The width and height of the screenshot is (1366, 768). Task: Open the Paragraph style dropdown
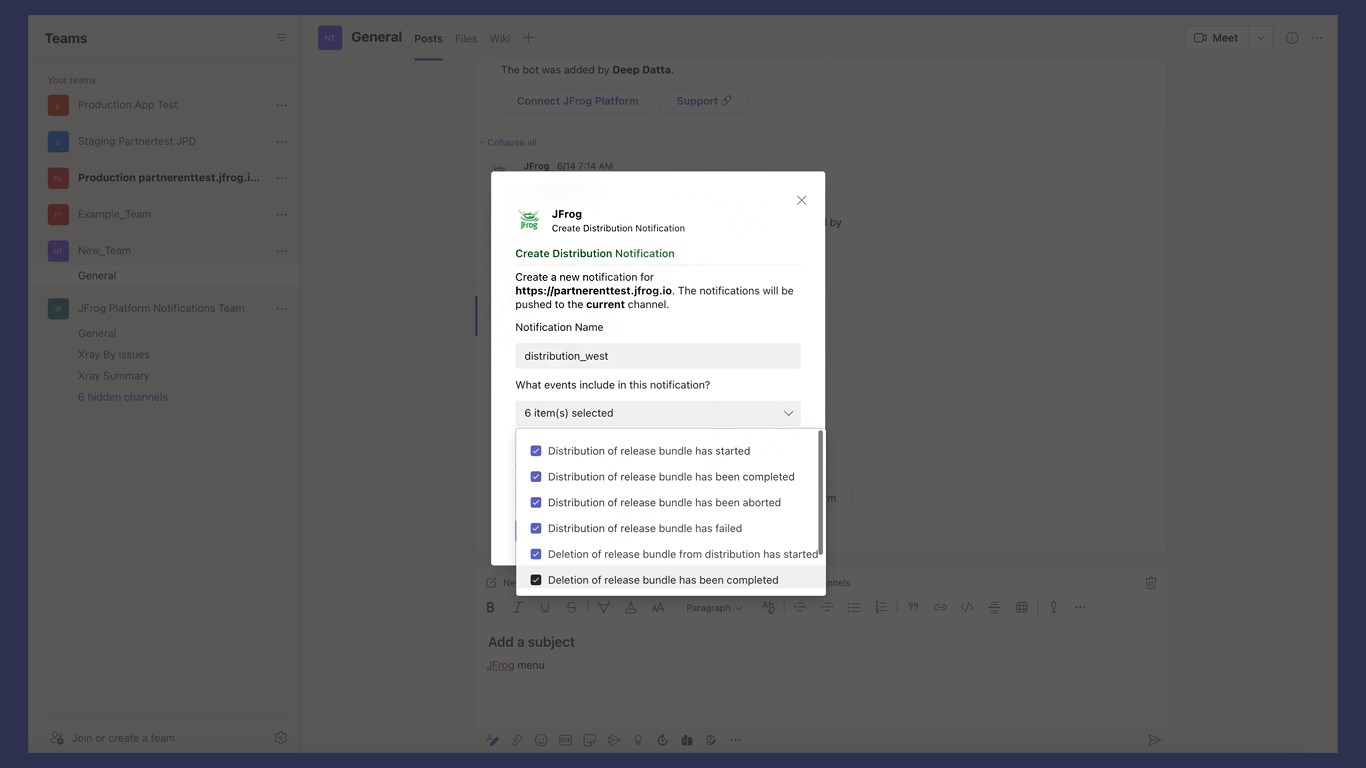click(x=714, y=608)
